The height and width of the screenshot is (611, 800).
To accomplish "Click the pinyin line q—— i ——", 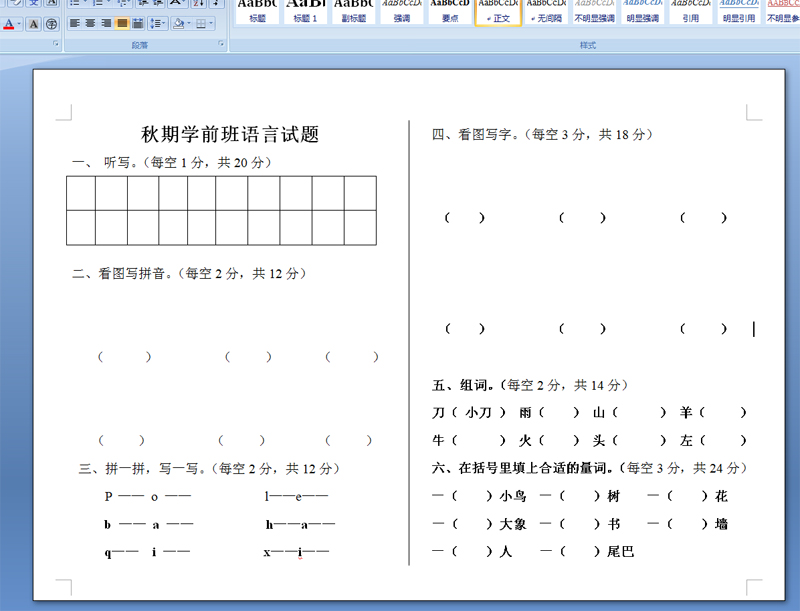I will (x=147, y=552).
